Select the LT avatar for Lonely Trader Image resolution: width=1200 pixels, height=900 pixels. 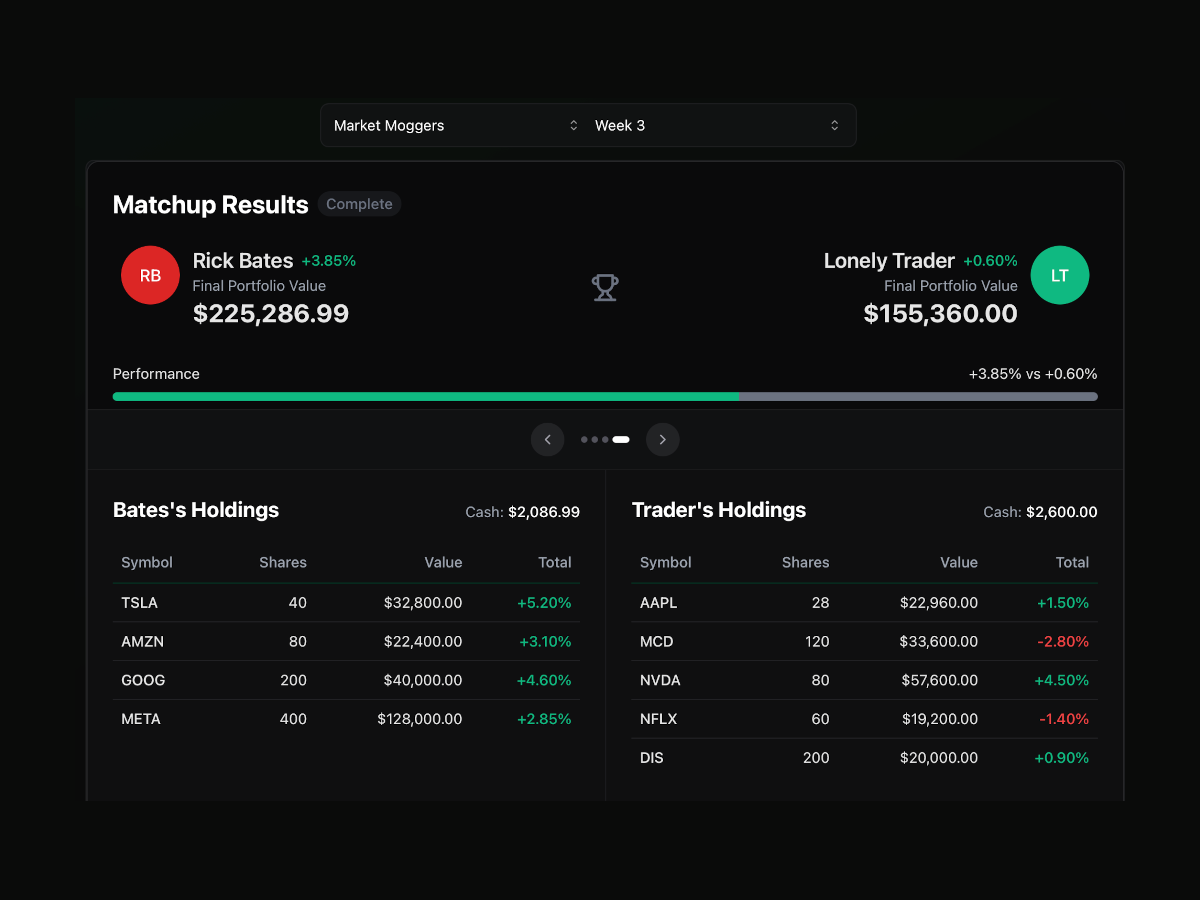1059,275
